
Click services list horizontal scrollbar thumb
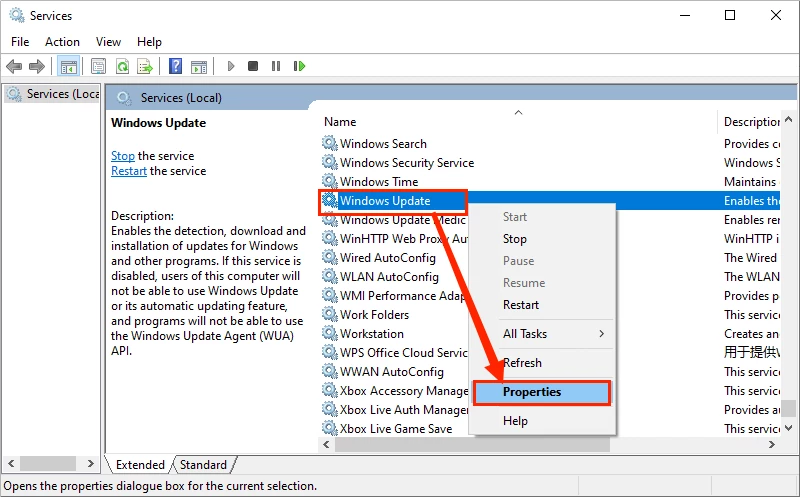coord(472,444)
